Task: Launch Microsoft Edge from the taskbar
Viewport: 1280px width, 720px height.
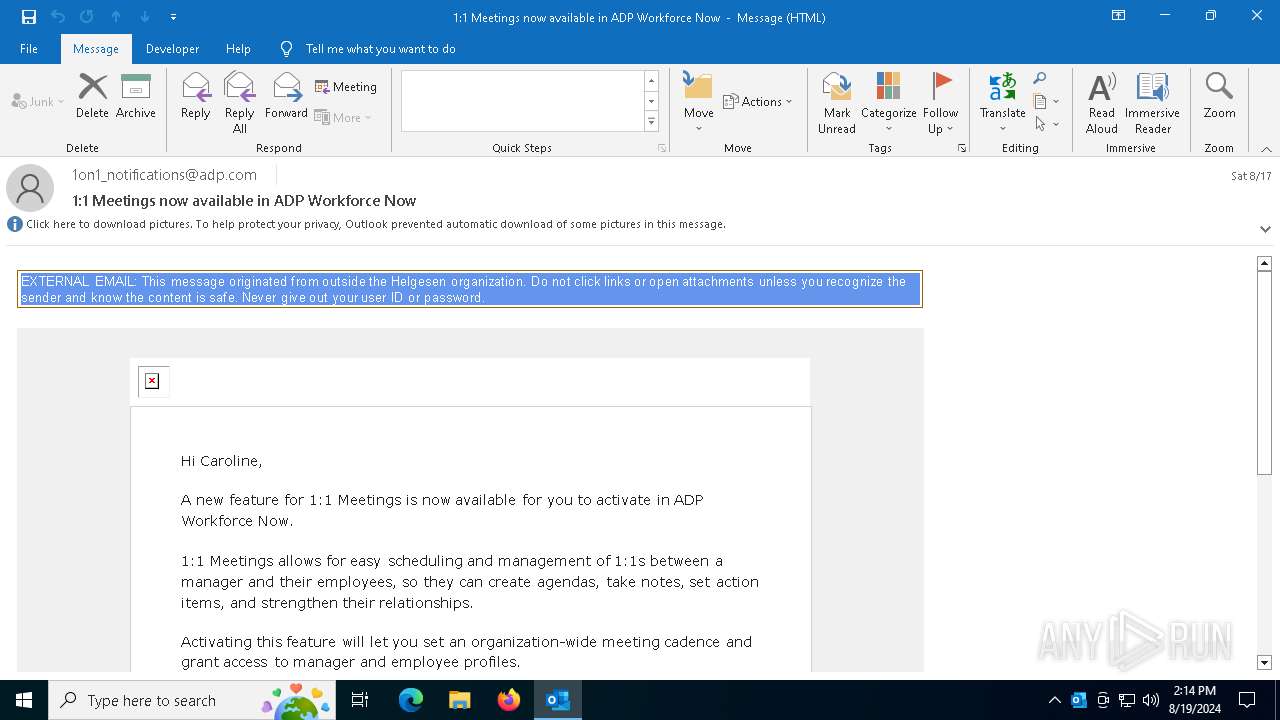Action: click(x=411, y=700)
